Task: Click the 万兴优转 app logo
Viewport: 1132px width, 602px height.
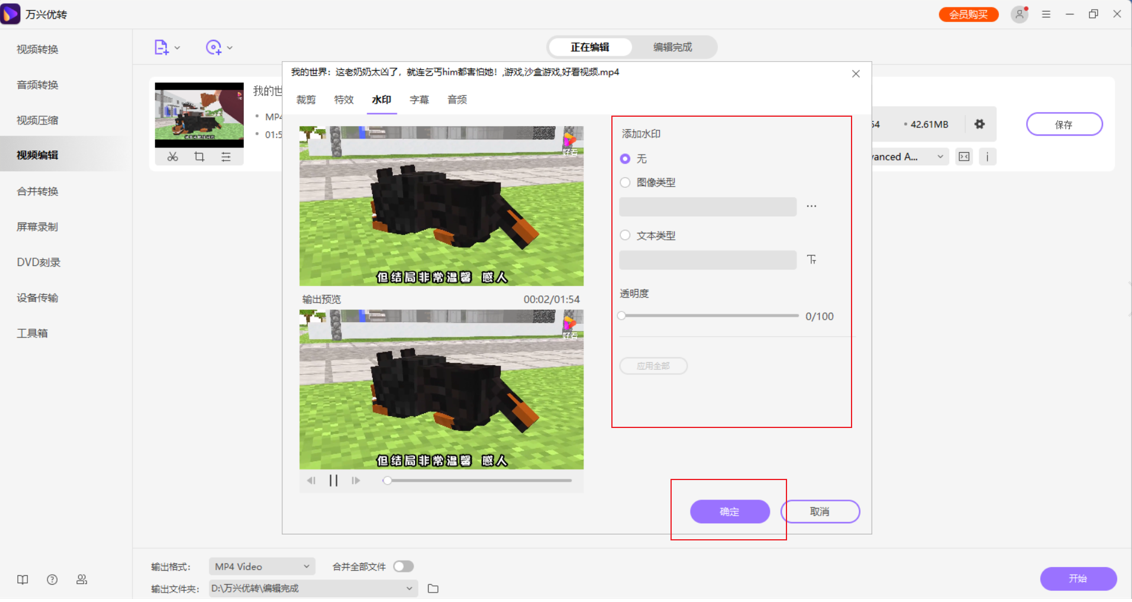Action: (x=10, y=14)
